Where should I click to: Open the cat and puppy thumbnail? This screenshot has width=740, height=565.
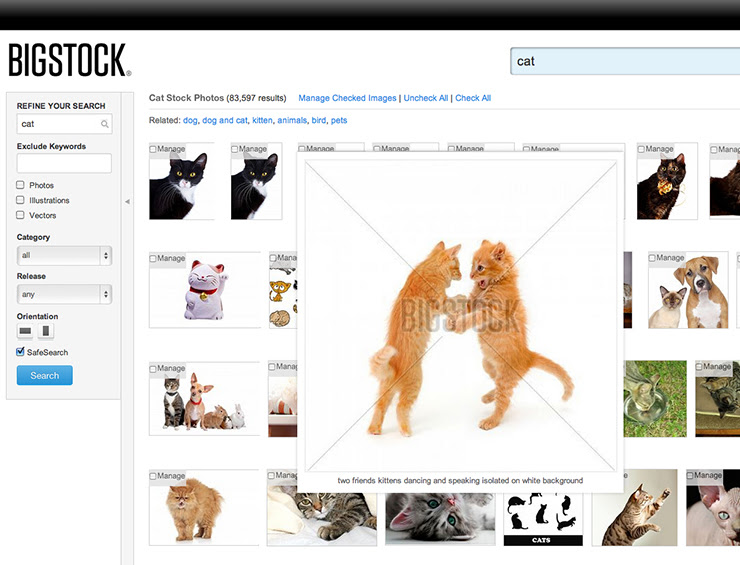688,290
